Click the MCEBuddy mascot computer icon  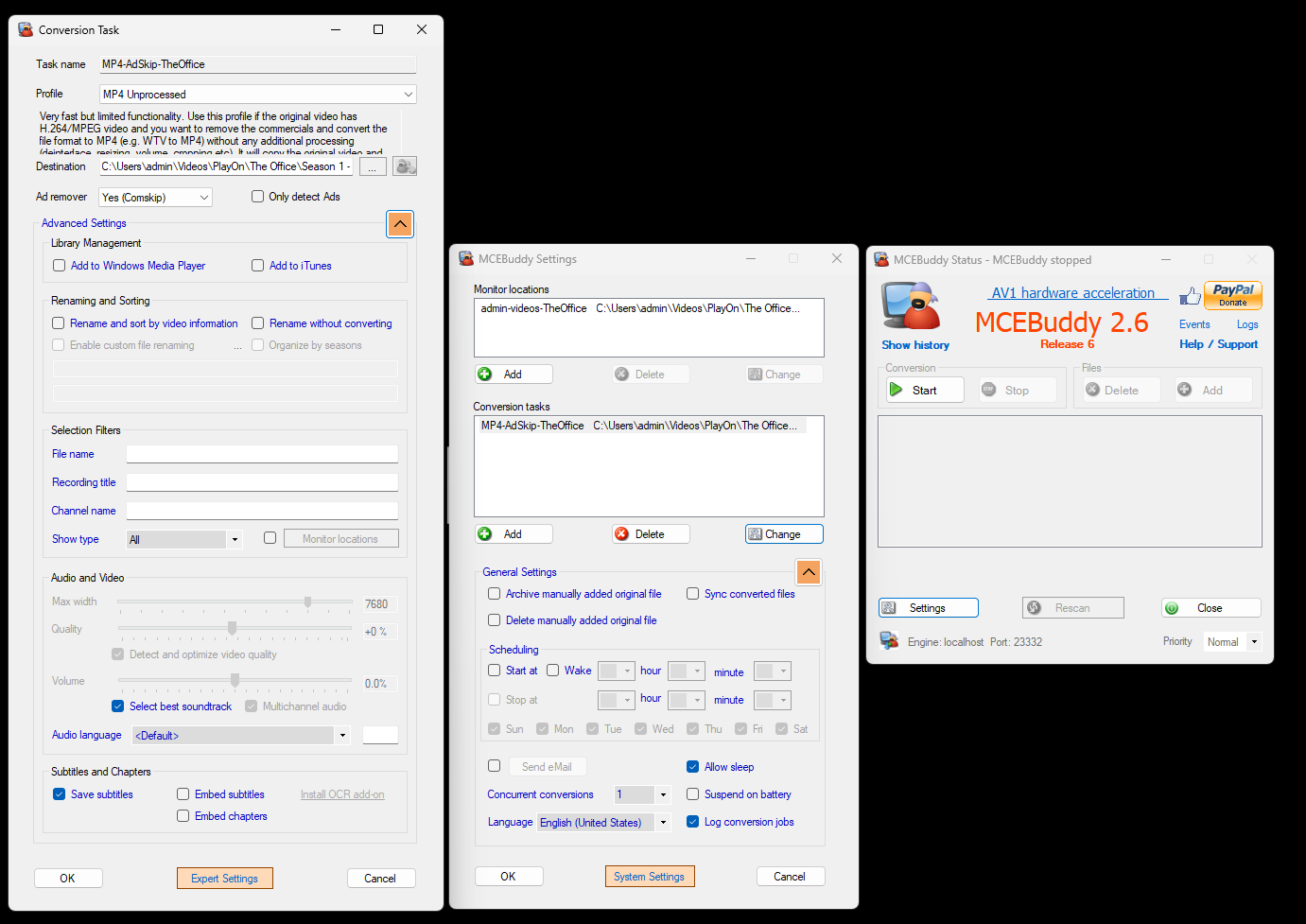tap(911, 306)
